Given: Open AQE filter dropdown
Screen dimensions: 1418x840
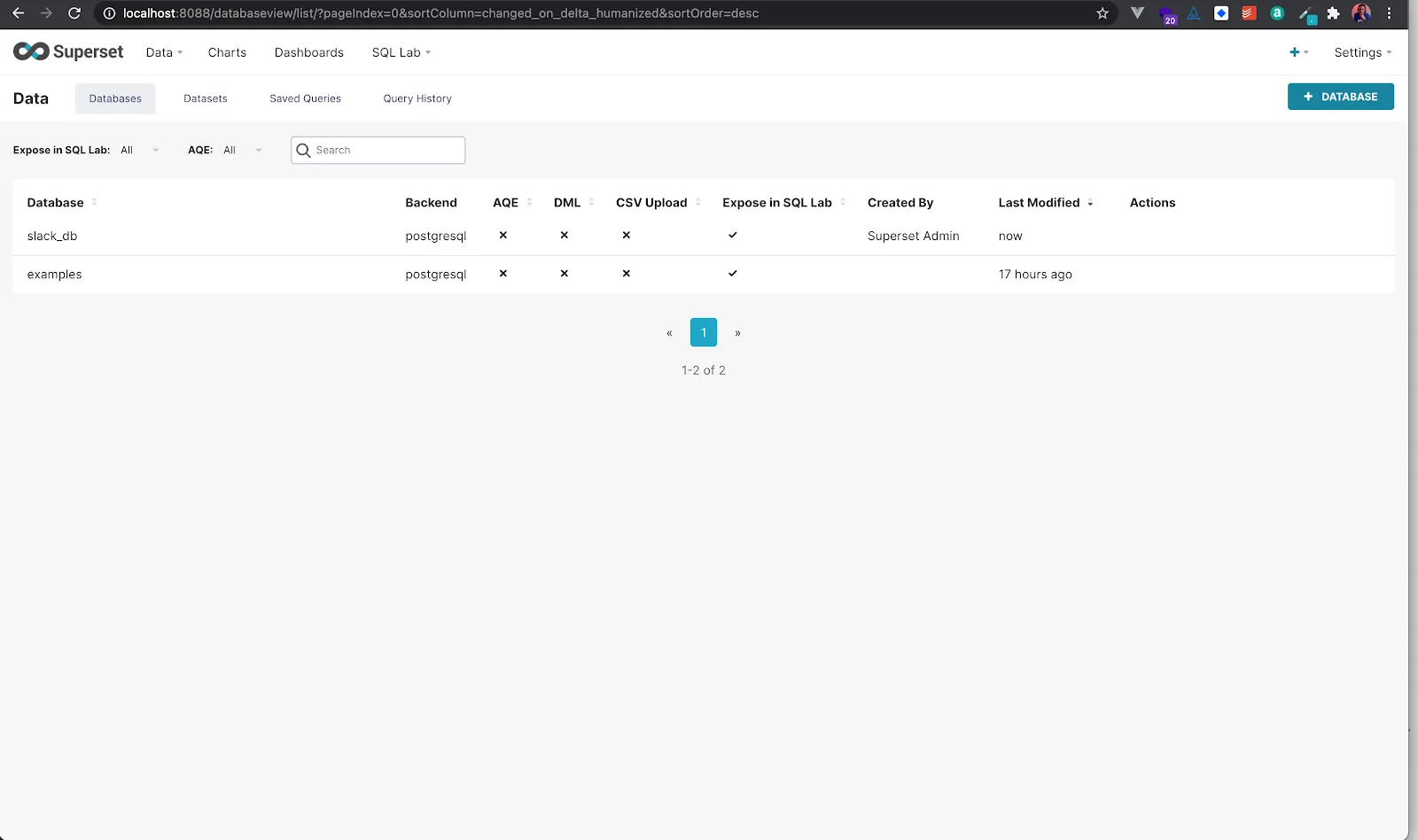Looking at the screenshot, I should pyautogui.click(x=243, y=150).
